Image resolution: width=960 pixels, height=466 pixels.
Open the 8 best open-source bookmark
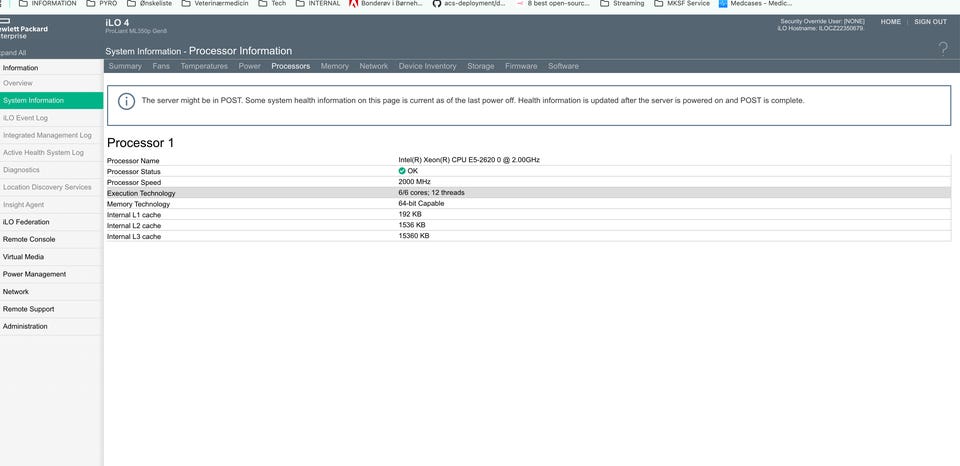pos(553,3)
